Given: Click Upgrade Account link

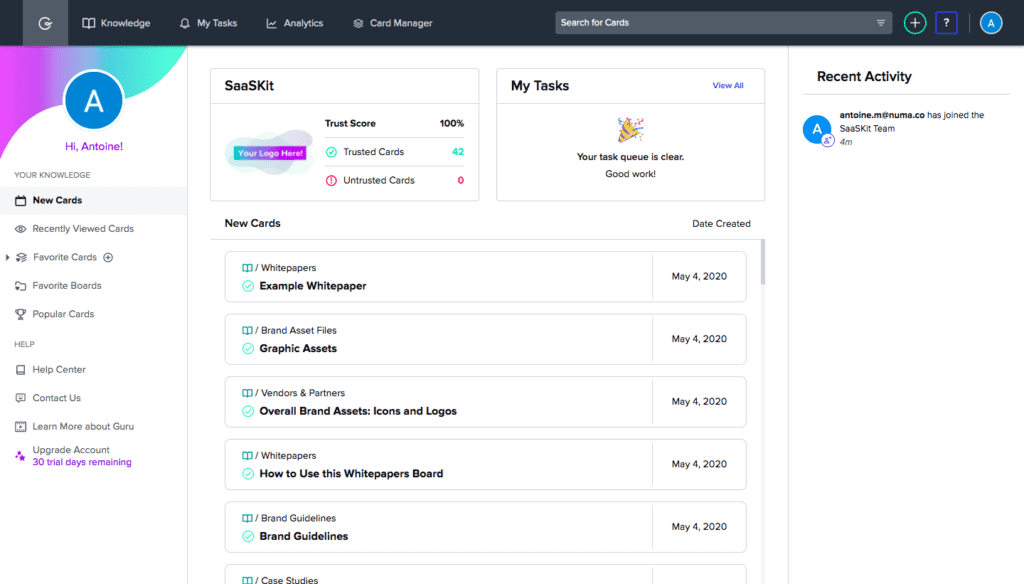Looking at the screenshot, I should [x=71, y=450].
